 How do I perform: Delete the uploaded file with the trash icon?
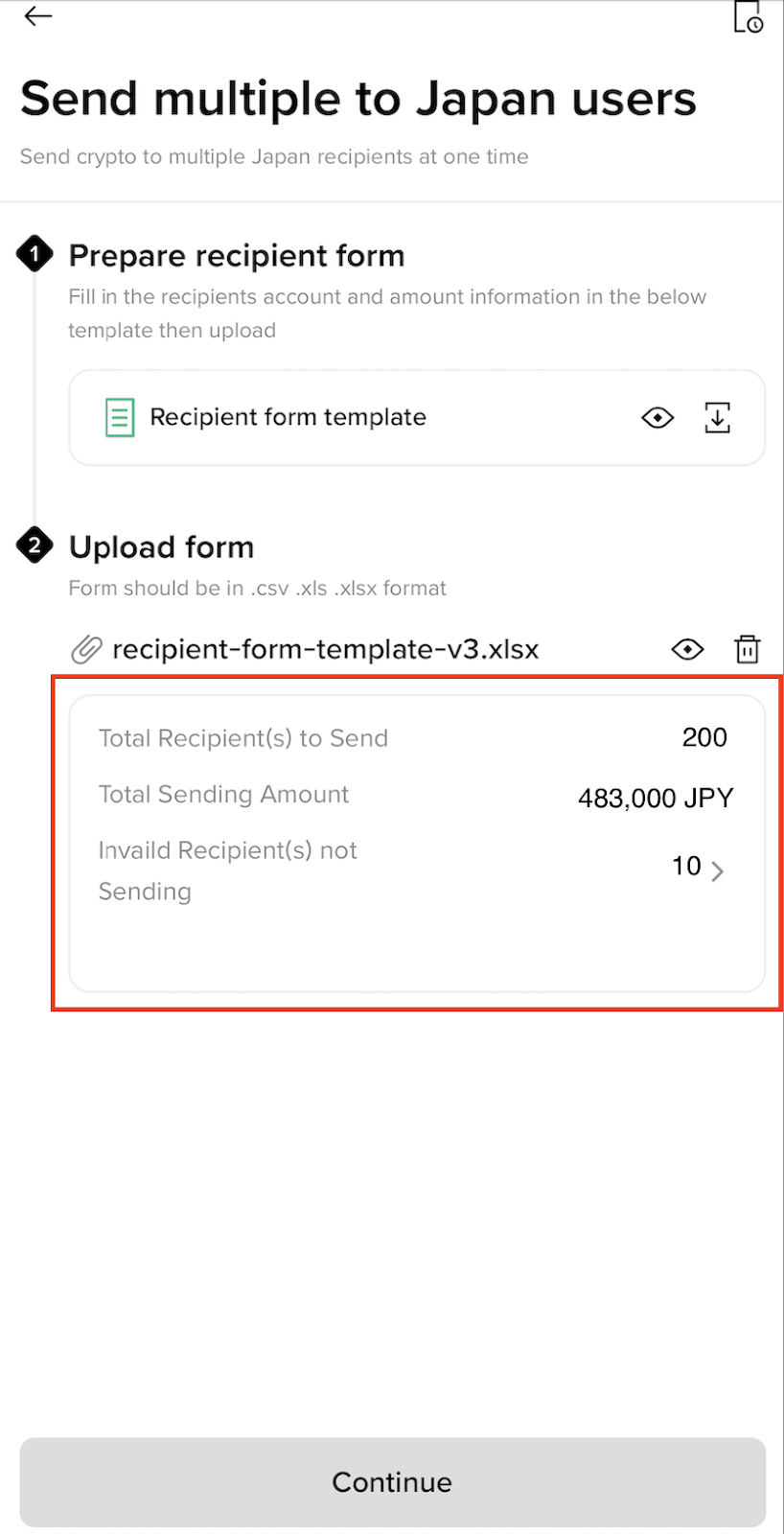coord(748,649)
